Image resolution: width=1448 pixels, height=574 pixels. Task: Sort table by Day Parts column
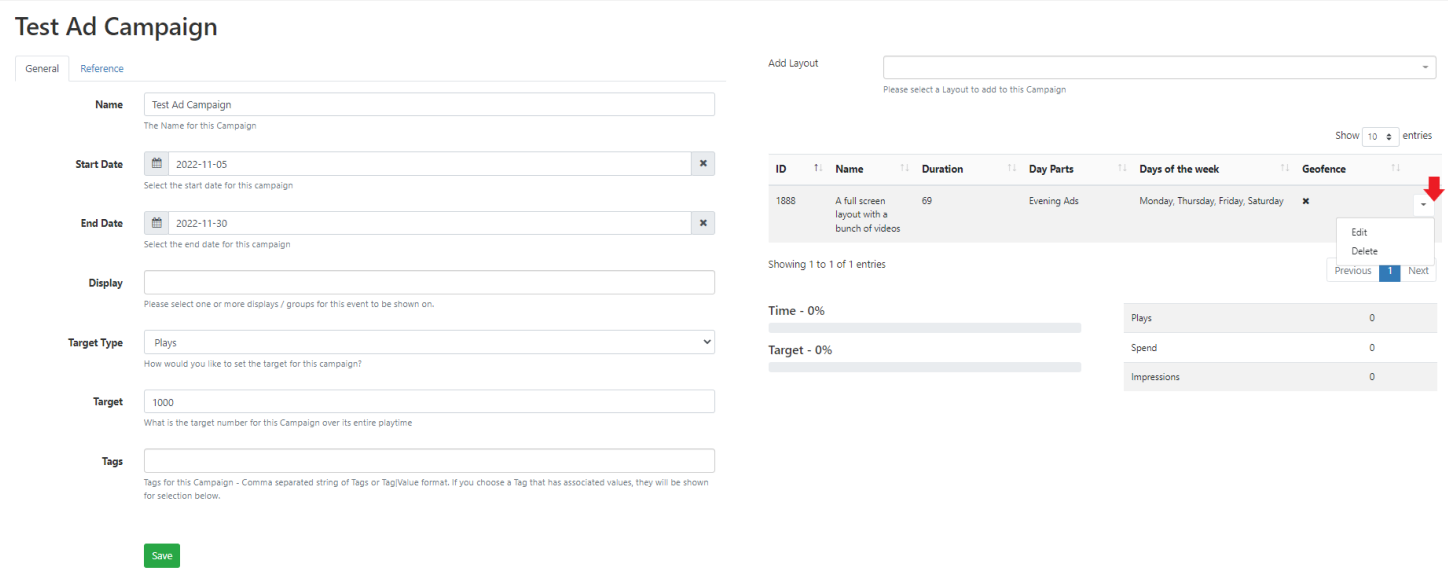click(x=1121, y=169)
